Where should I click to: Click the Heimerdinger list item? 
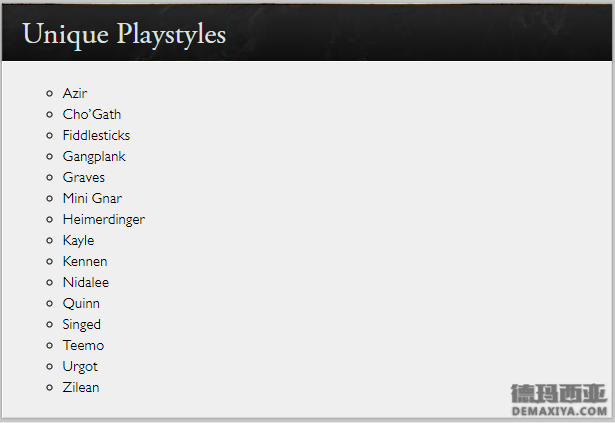104,219
